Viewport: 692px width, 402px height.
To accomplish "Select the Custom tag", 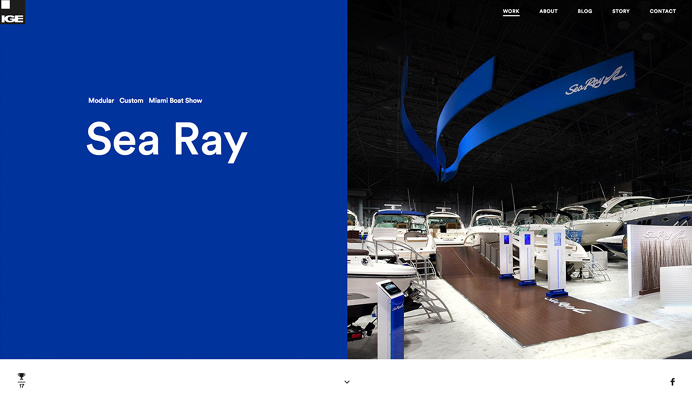I will tap(131, 101).
